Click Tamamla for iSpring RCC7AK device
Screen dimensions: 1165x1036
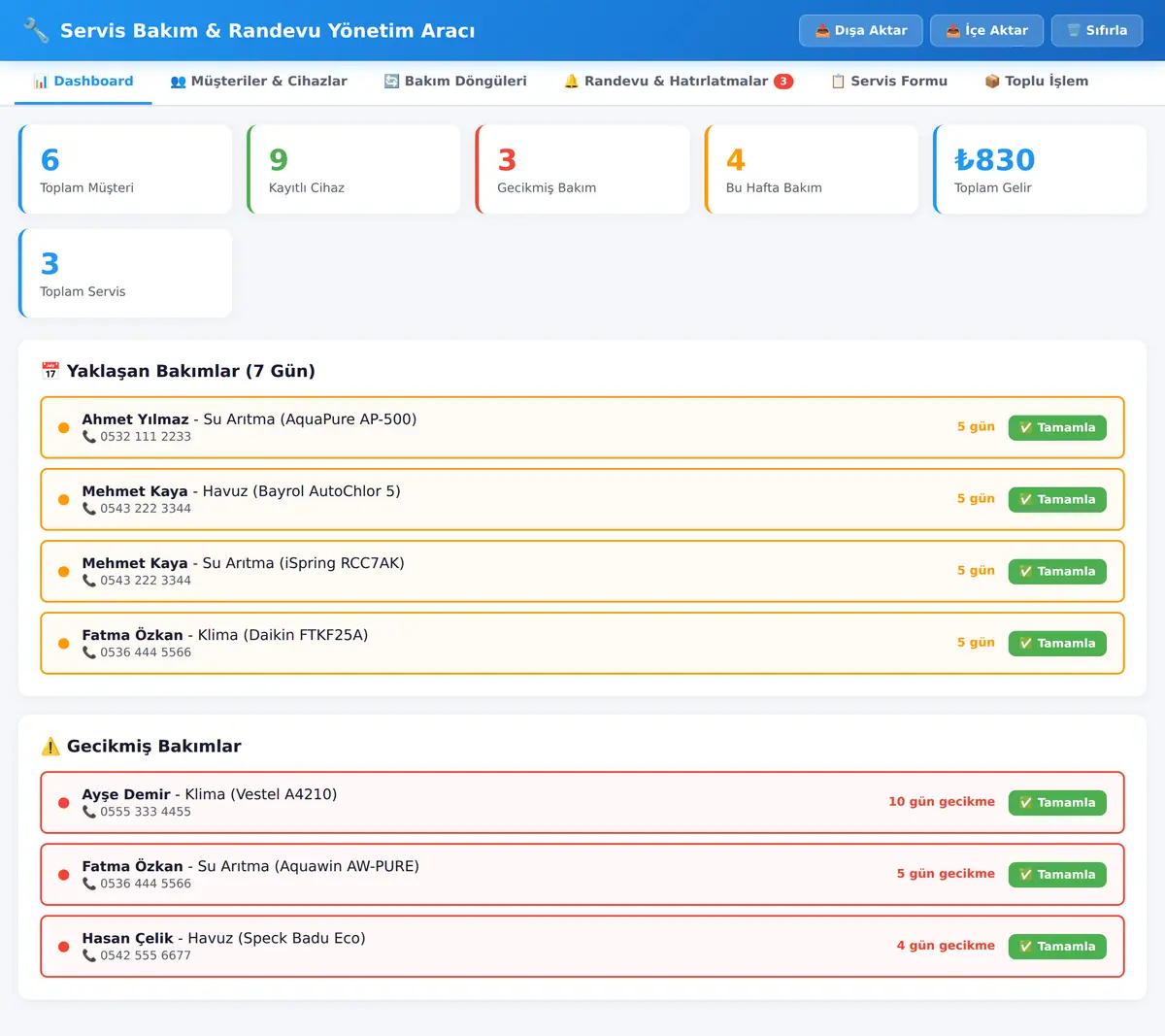click(x=1057, y=571)
